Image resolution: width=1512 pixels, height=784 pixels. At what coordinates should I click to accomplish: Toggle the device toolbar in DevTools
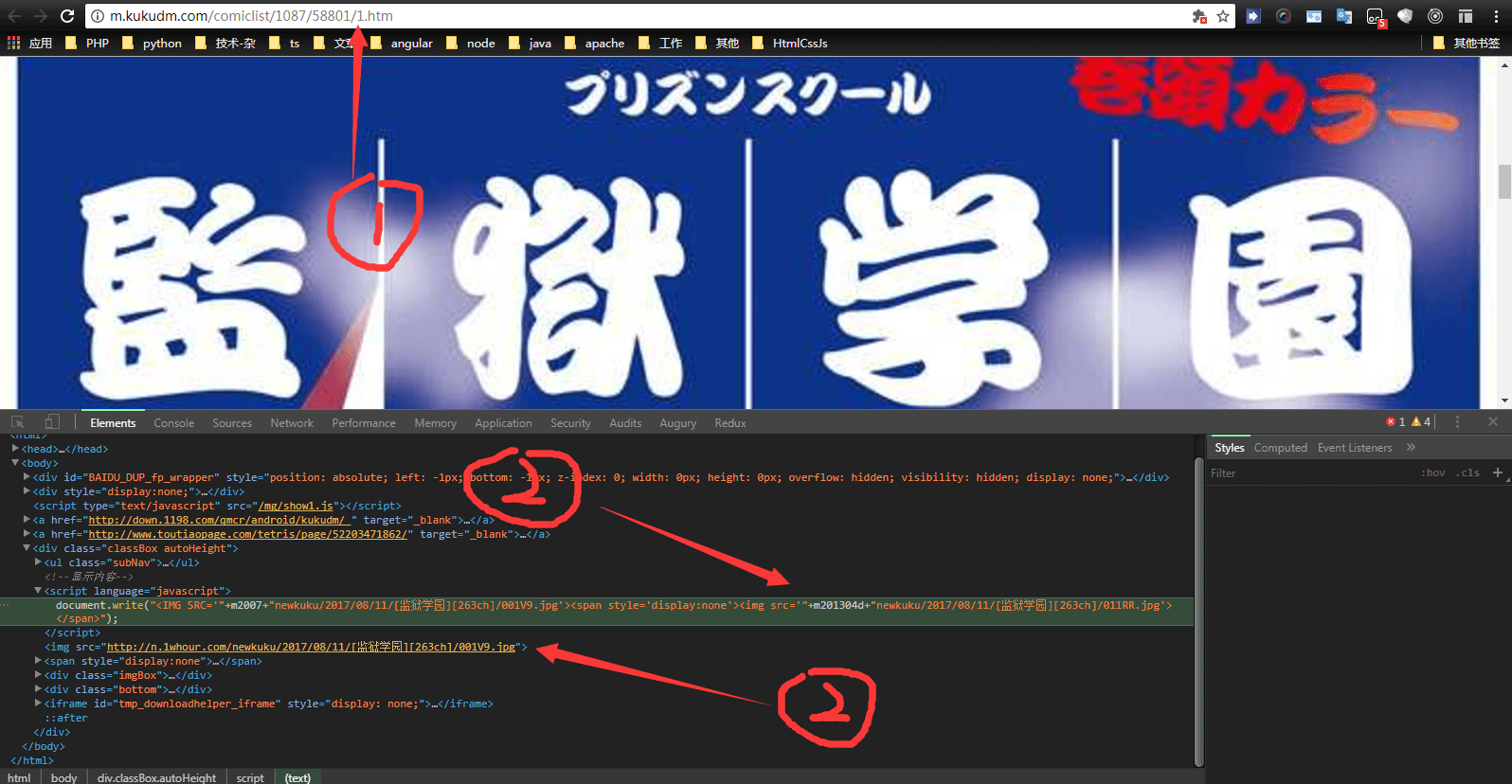click(x=52, y=422)
